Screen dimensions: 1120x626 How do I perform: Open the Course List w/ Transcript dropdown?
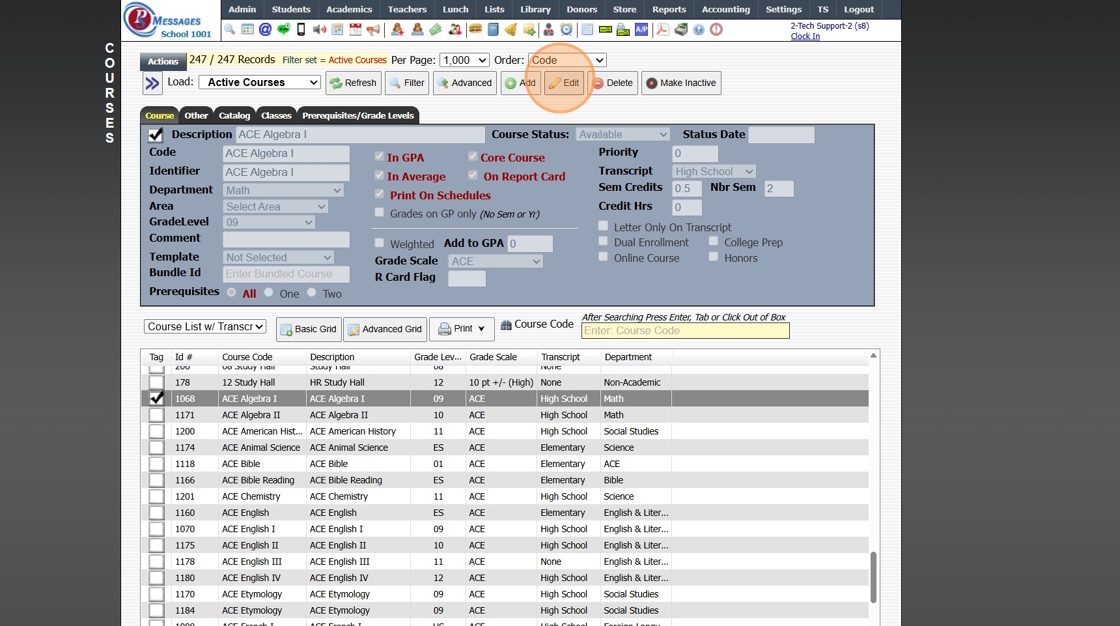[205, 327]
